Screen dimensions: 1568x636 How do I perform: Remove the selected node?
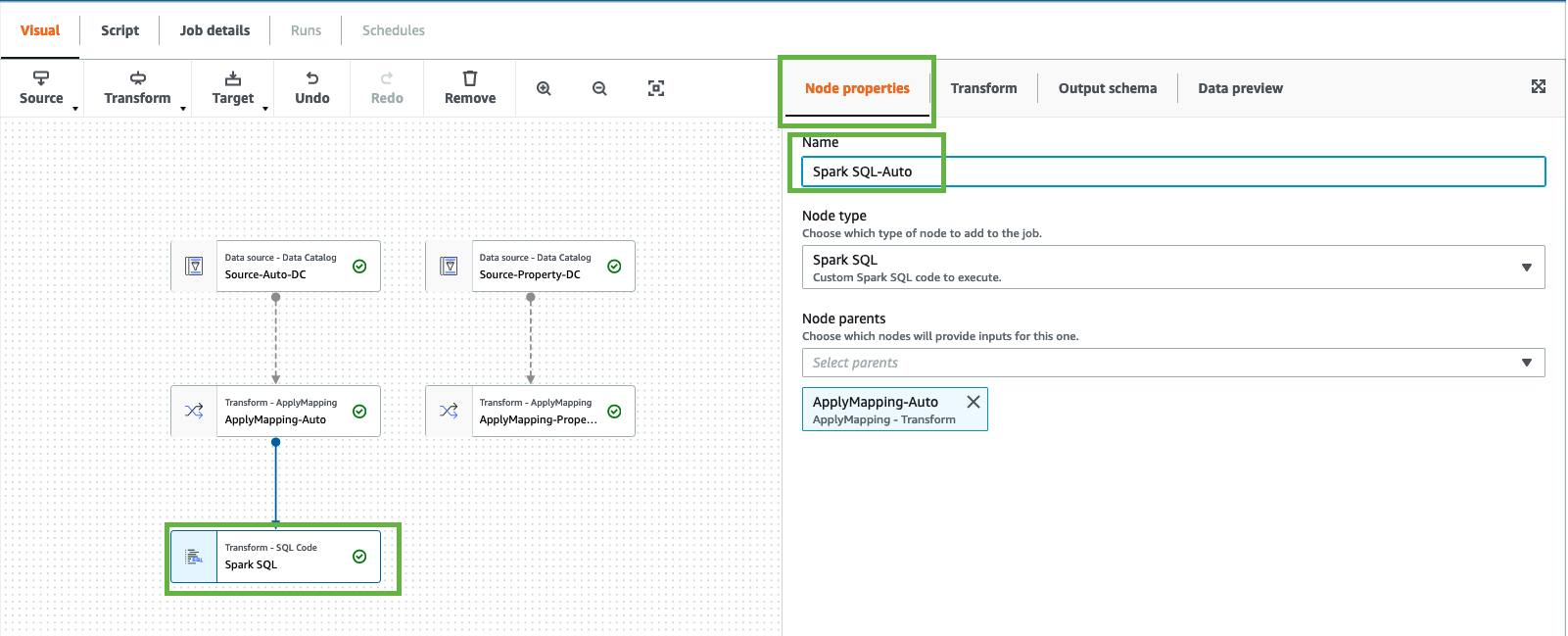pyautogui.click(x=470, y=87)
